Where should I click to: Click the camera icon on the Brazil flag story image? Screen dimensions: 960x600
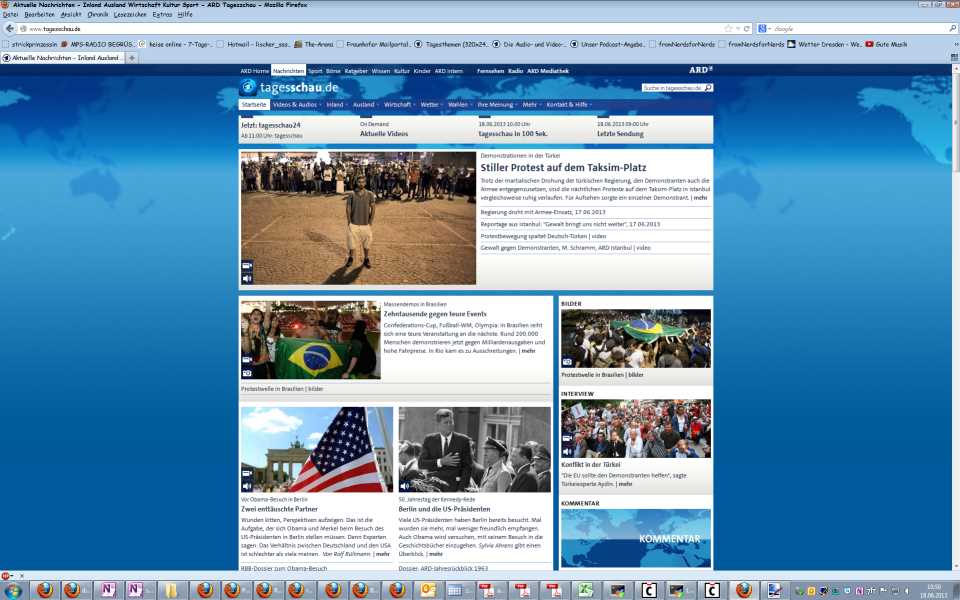point(247,373)
